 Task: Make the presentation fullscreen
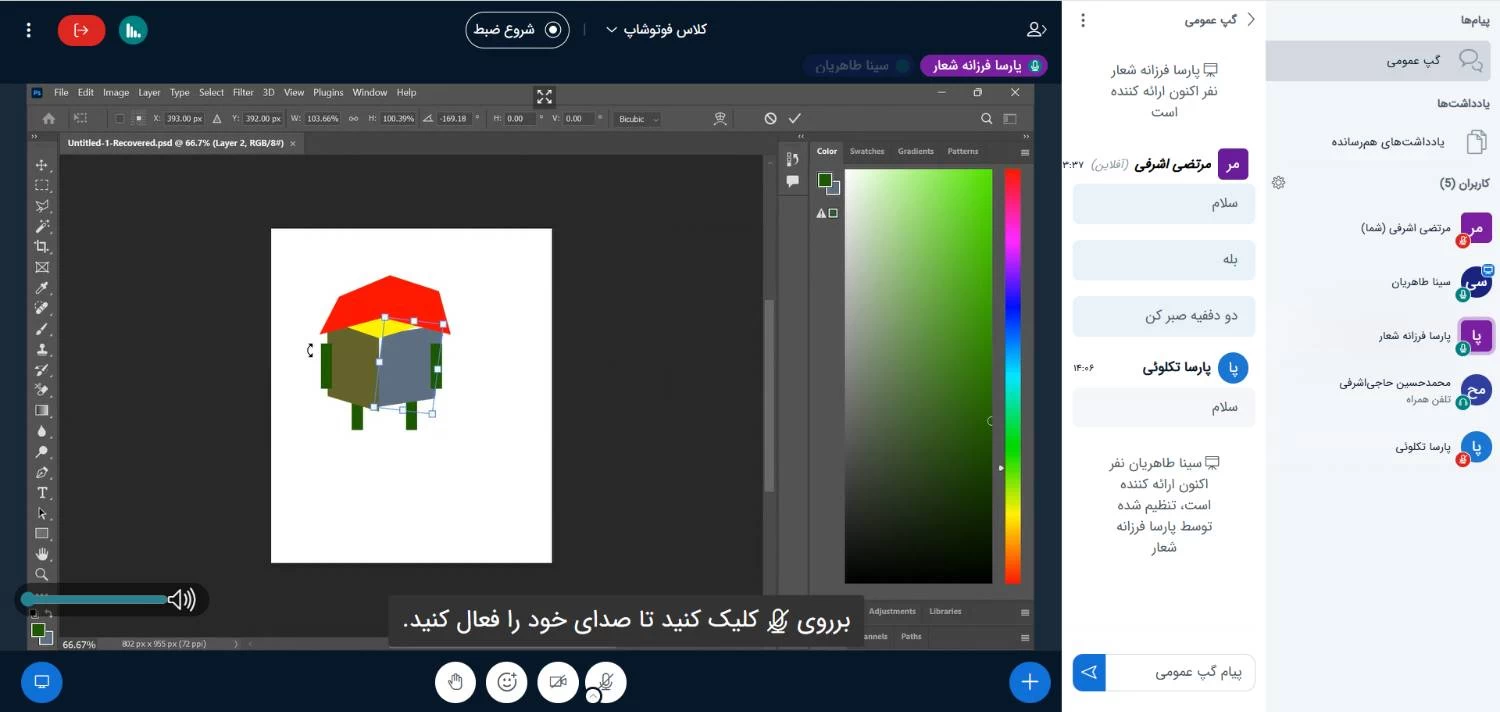(544, 97)
